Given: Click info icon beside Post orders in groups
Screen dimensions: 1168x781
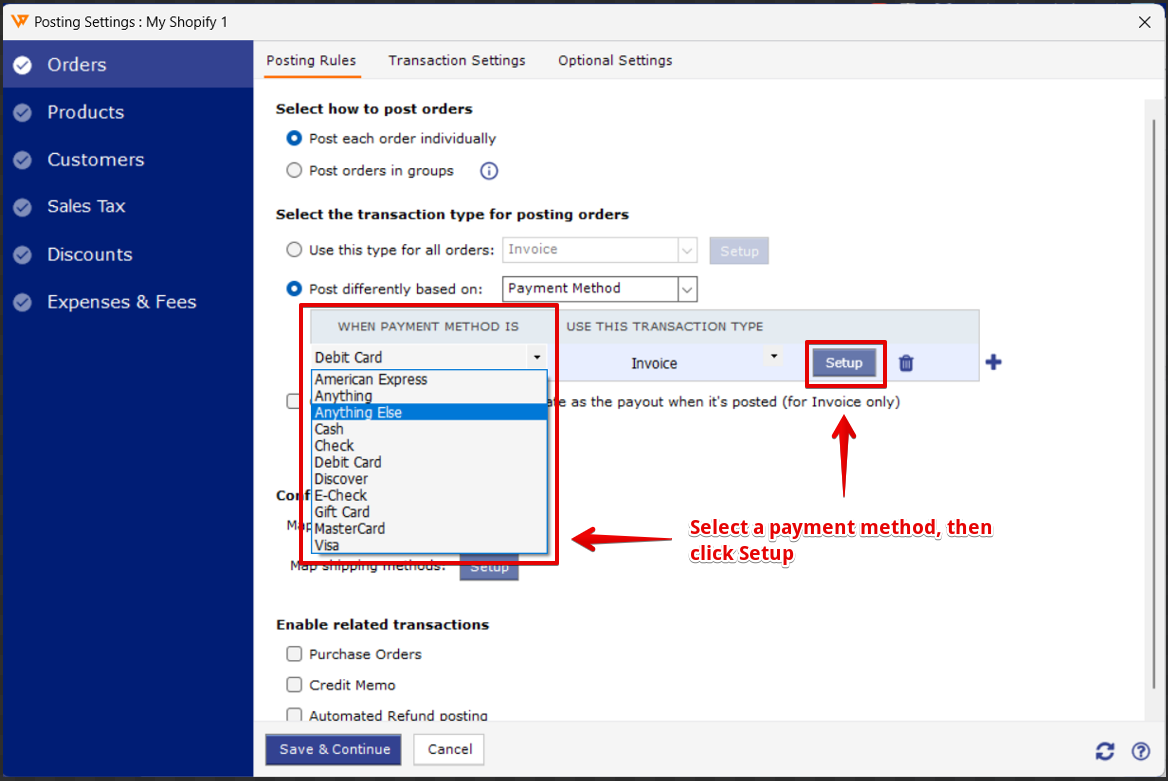Looking at the screenshot, I should pos(489,171).
